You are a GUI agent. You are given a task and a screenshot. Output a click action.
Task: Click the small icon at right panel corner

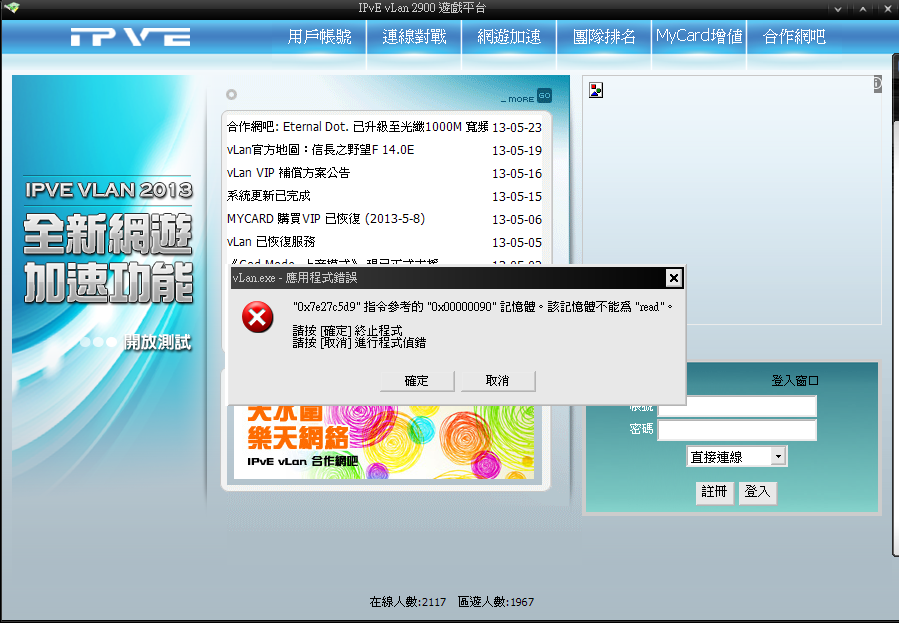(877, 84)
